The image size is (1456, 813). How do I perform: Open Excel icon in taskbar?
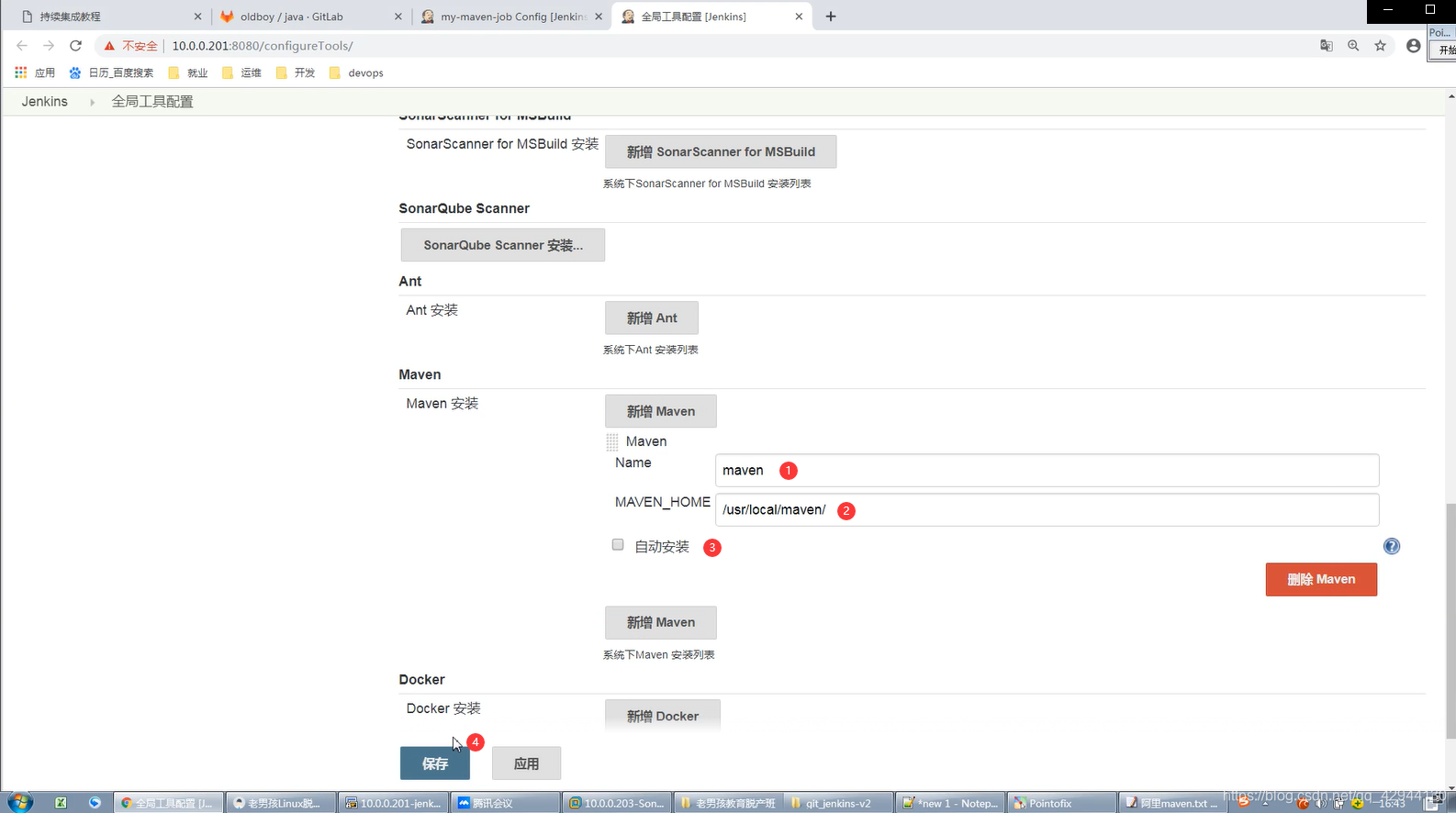[61, 803]
